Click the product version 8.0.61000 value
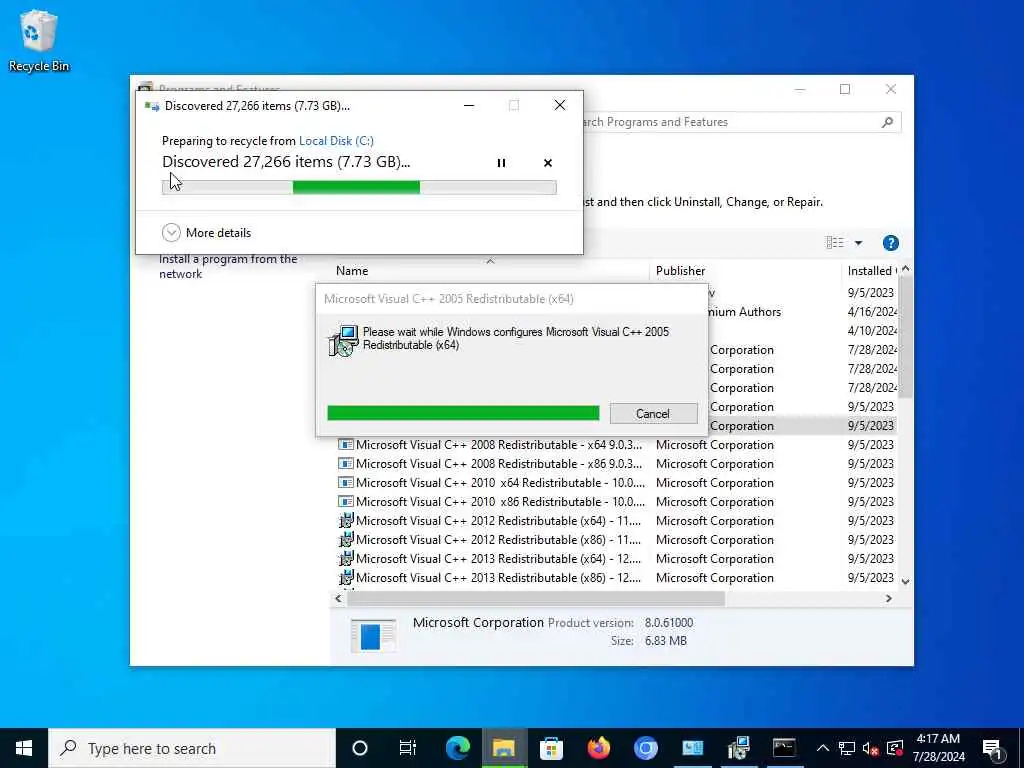The height and width of the screenshot is (768, 1024). coord(669,623)
